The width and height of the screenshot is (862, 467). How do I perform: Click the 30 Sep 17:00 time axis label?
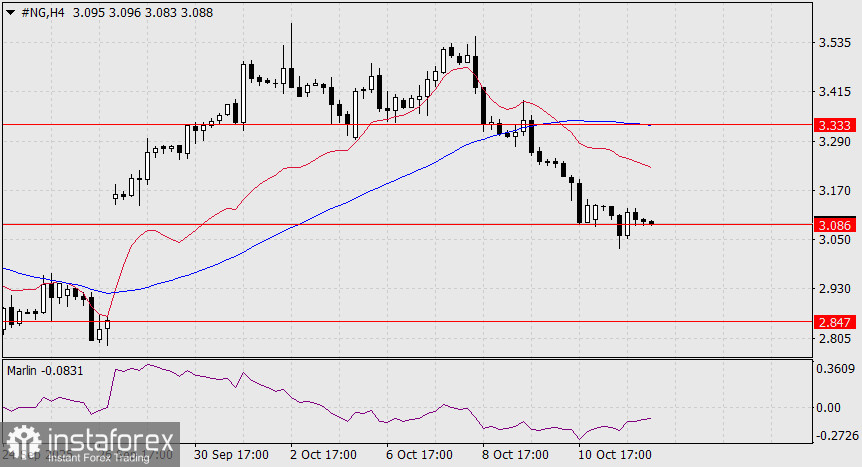click(x=231, y=455)
